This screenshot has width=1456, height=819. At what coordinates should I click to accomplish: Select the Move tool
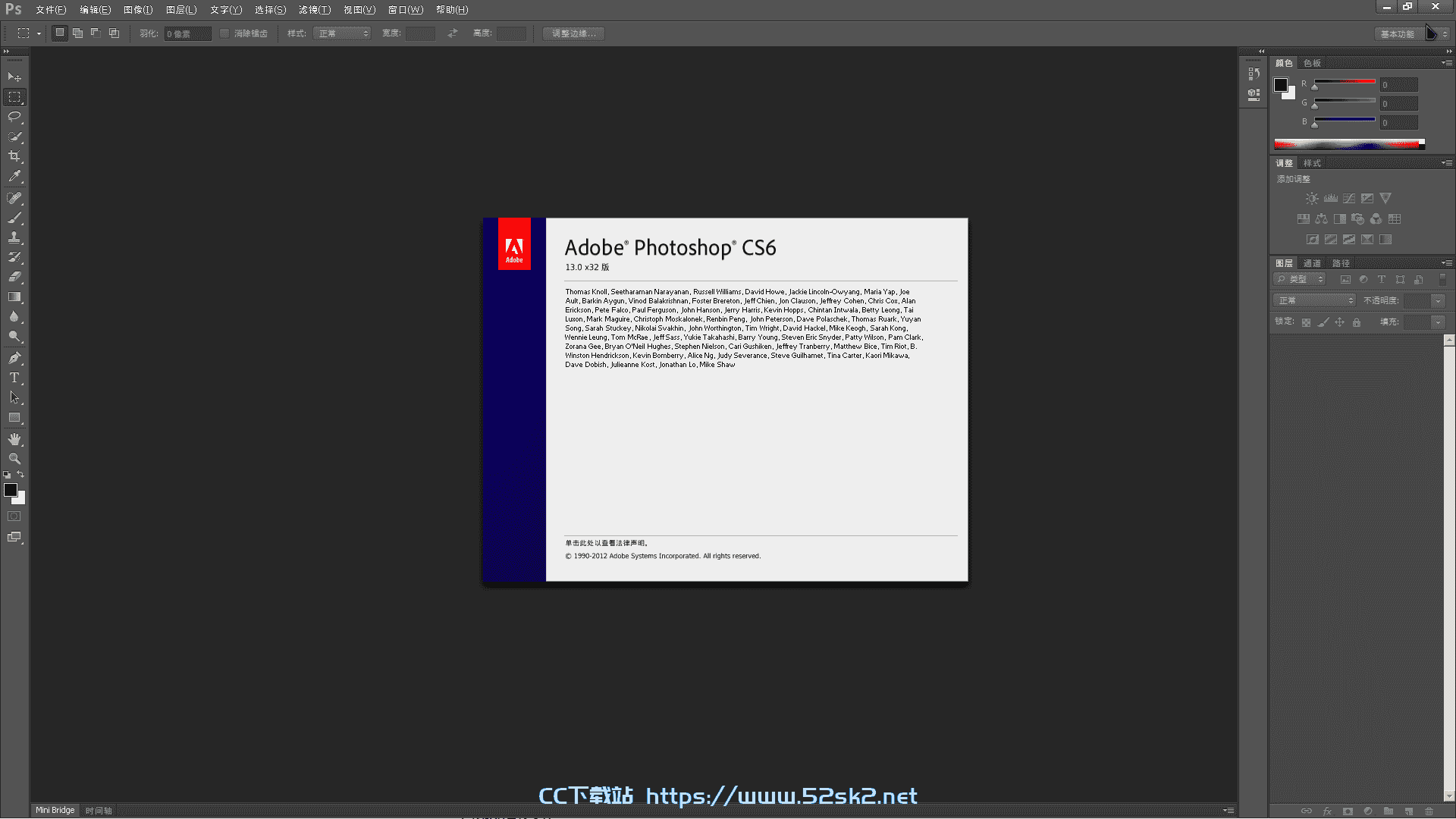pos(14,77)
